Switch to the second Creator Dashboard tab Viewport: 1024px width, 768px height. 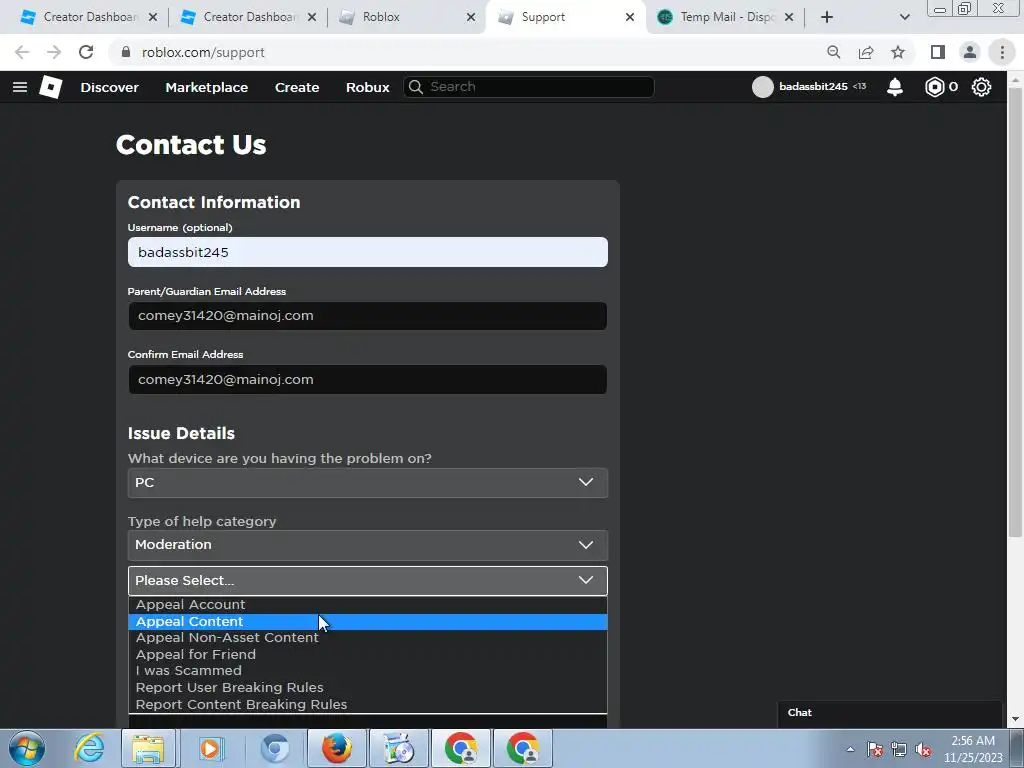pyautogui.click(x=247, y=17)
